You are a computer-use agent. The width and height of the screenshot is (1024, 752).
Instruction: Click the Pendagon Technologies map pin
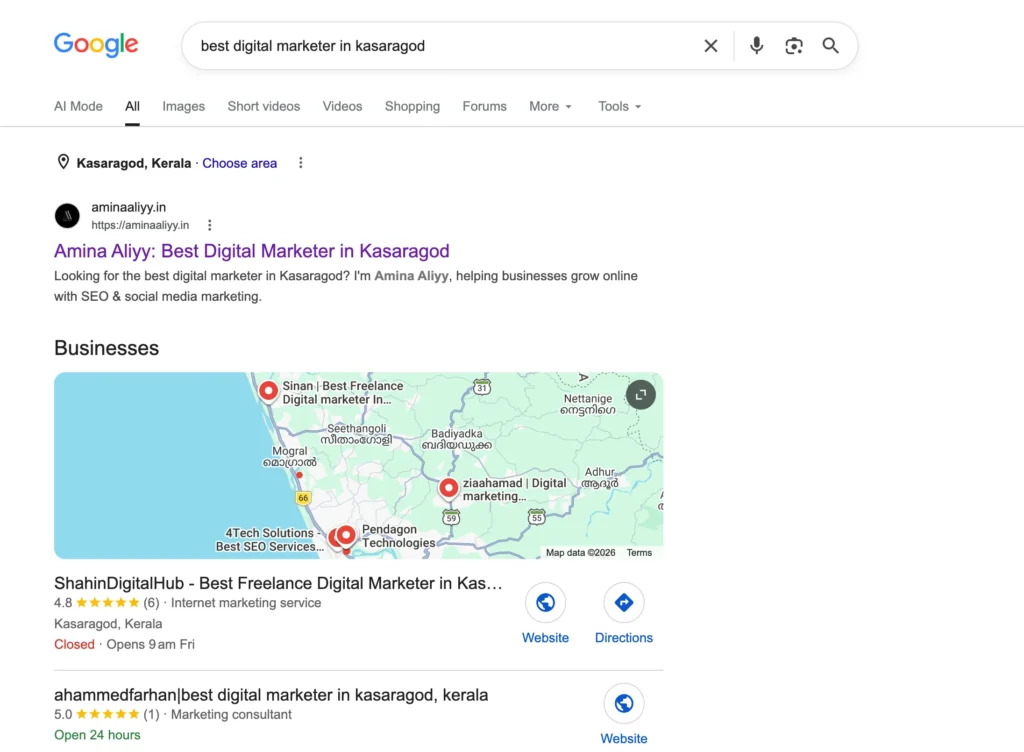click(346, 536)
